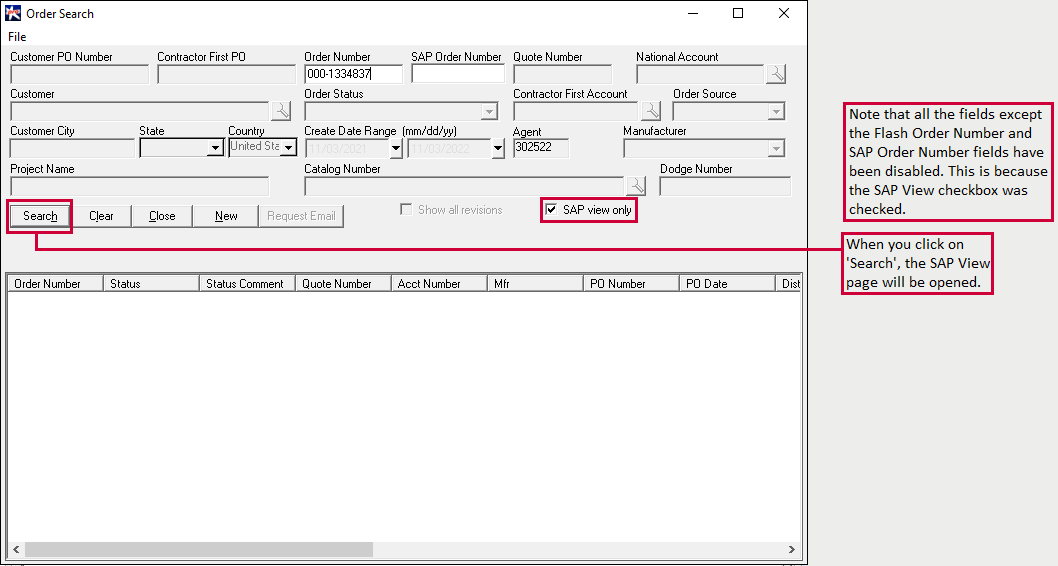Select the Status column header

point(151,284)
